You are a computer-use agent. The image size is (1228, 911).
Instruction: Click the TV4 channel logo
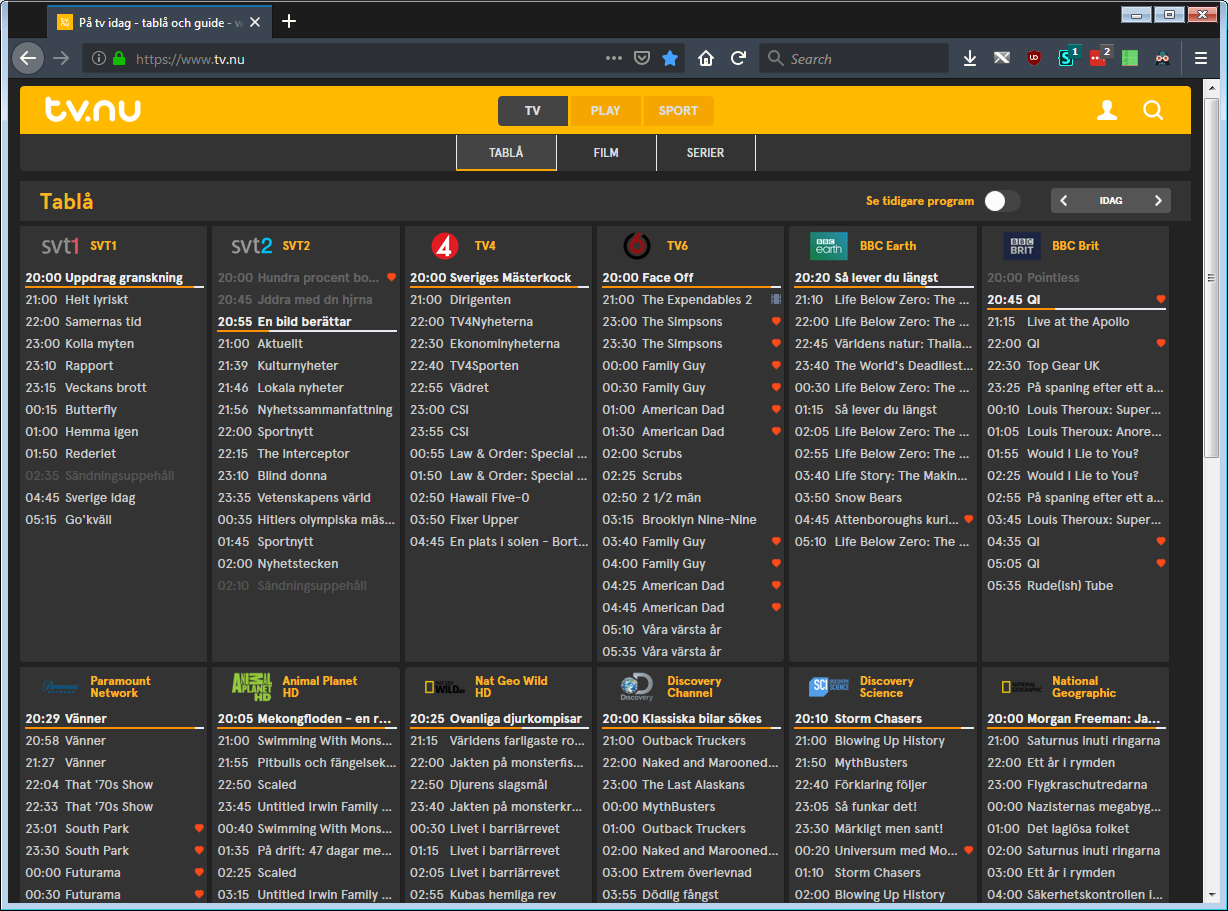coord(445,246)
